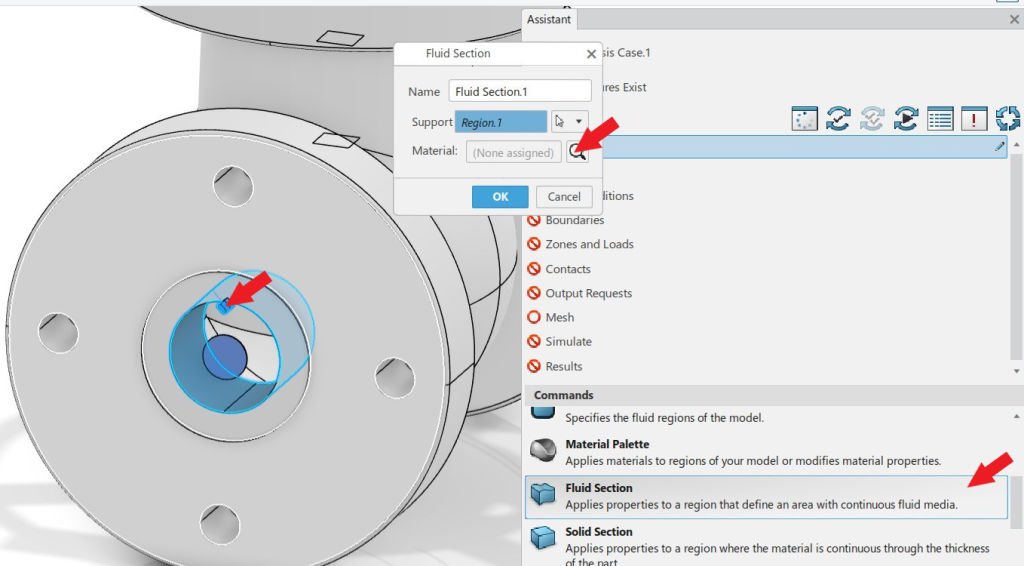Select the Boundaries step
The image size is (1024, 566).
click(575, 220)
